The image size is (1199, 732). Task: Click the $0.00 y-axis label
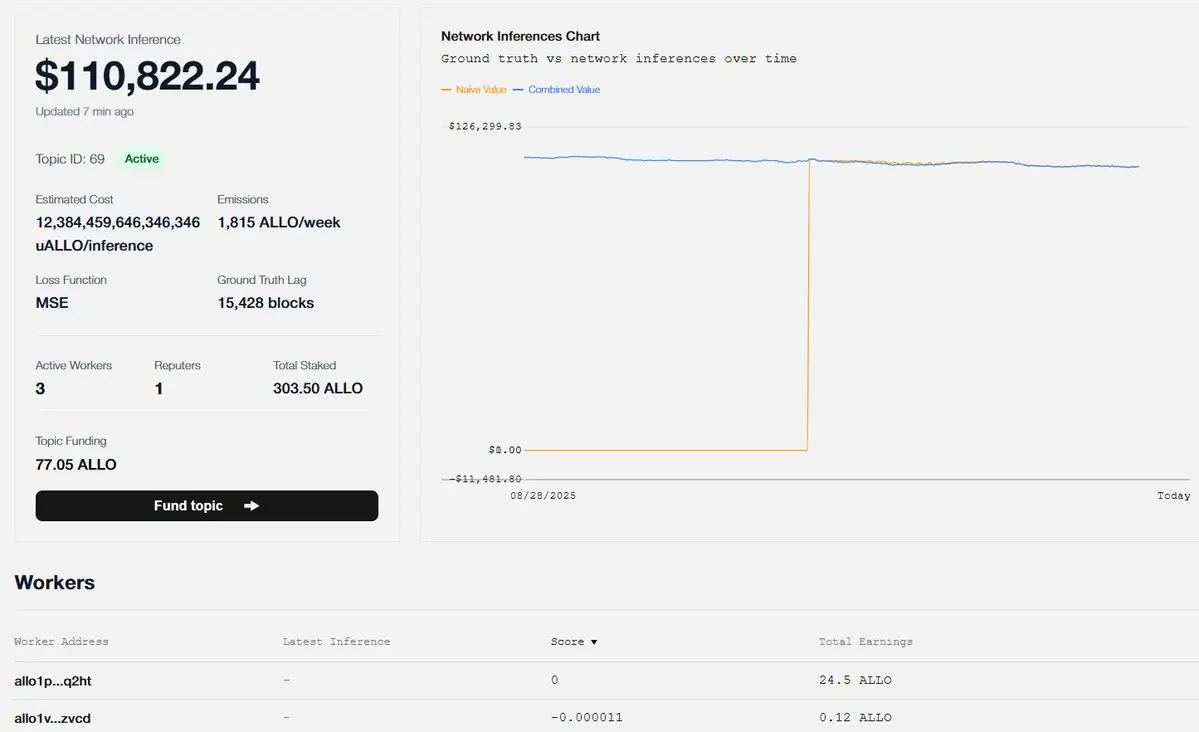(505, 450)
